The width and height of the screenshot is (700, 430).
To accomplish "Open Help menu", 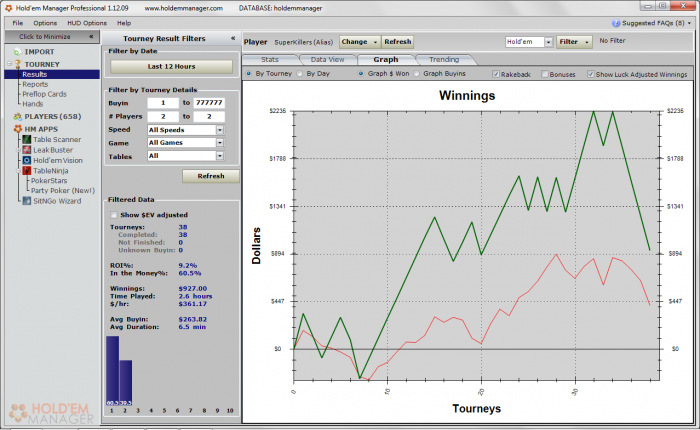I will [x=124, y=23].
